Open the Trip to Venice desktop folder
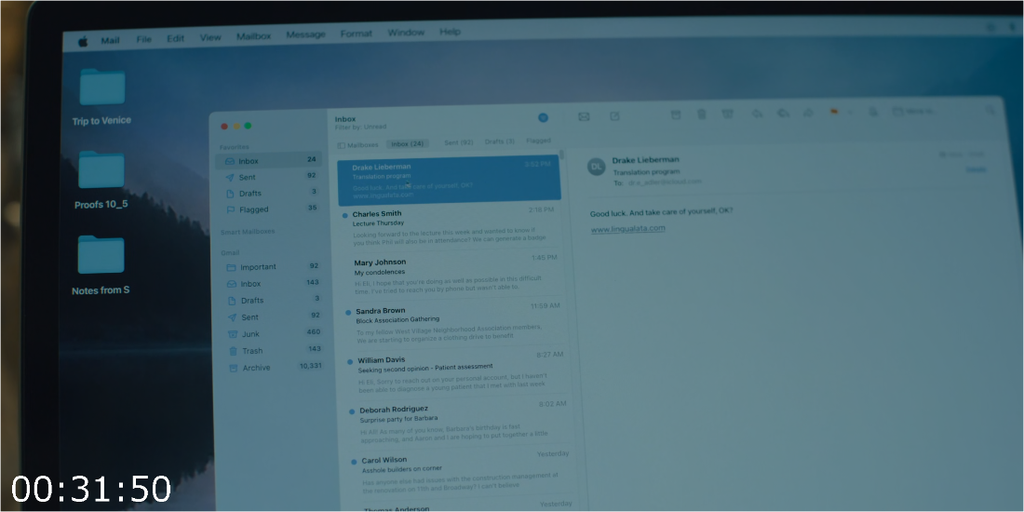1024x512 pixels. pos(102,97)
